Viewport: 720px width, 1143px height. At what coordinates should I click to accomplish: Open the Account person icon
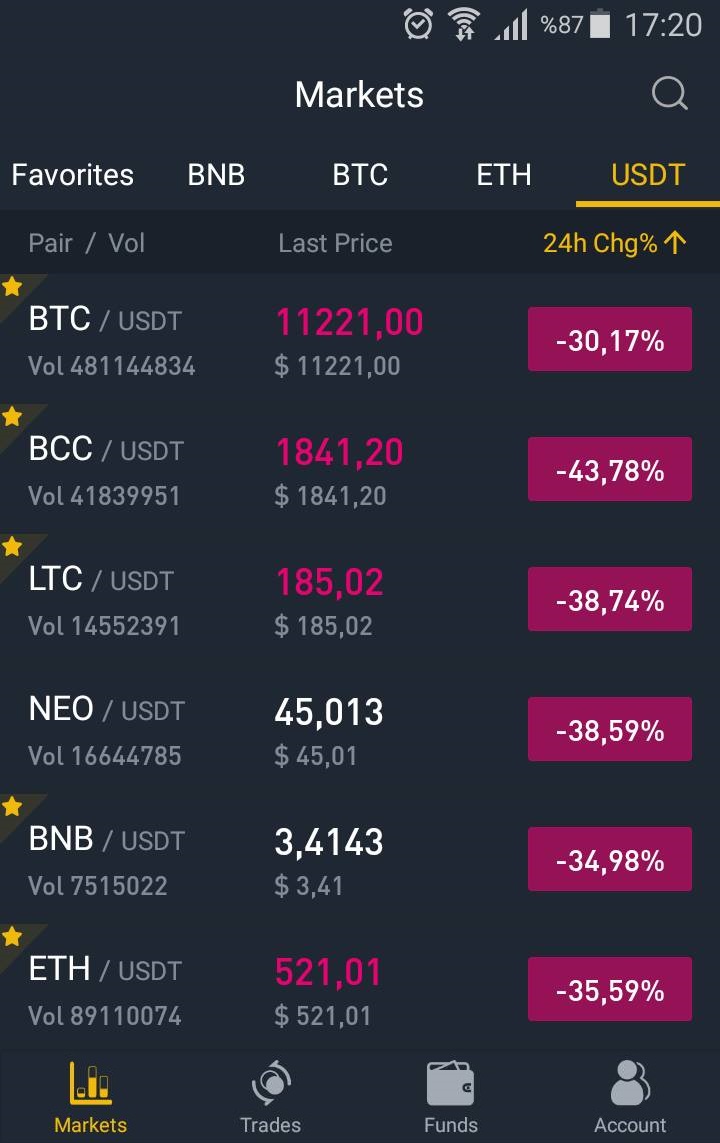tap(630, 1082)
